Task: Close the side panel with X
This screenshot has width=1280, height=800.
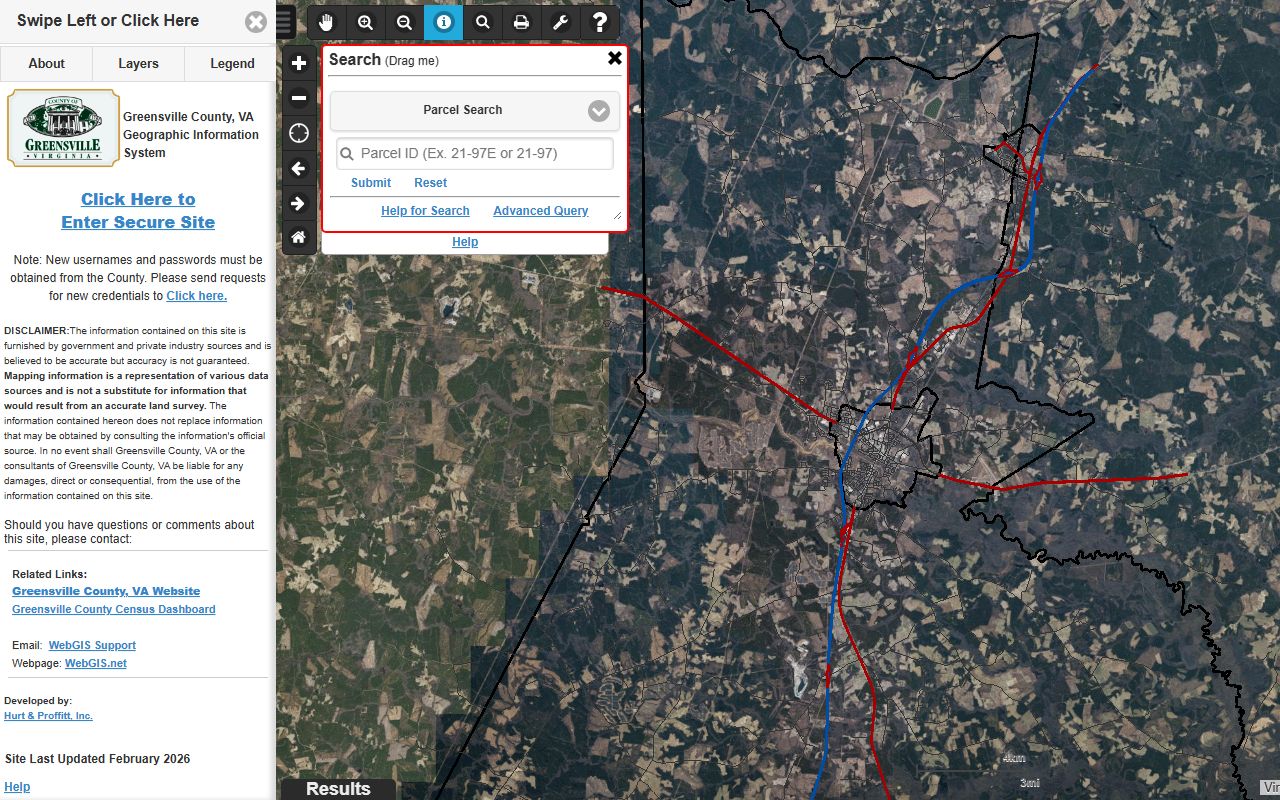Action: (x=256, y=22)
